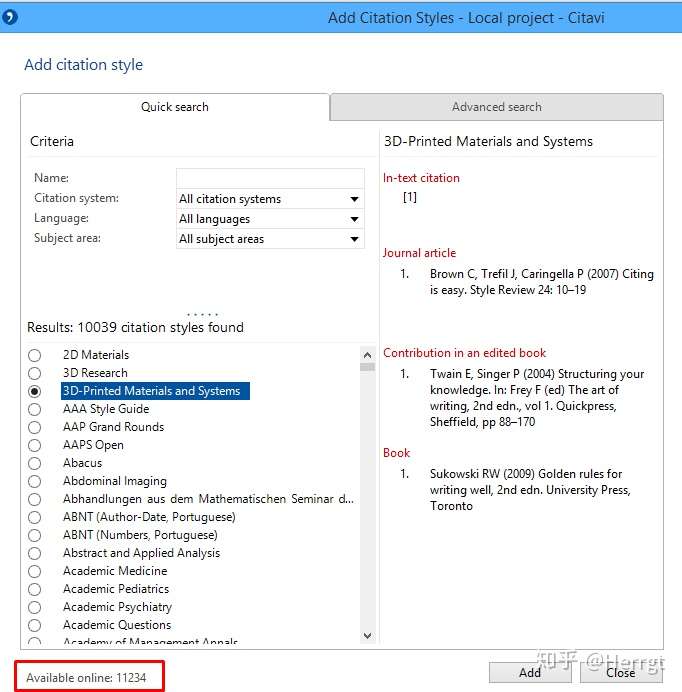Image resolution: width=682 pixels, height=692 pixels.
Task: Select ABNT (Numbers, Portuguese) radio button
Action: 34,535
